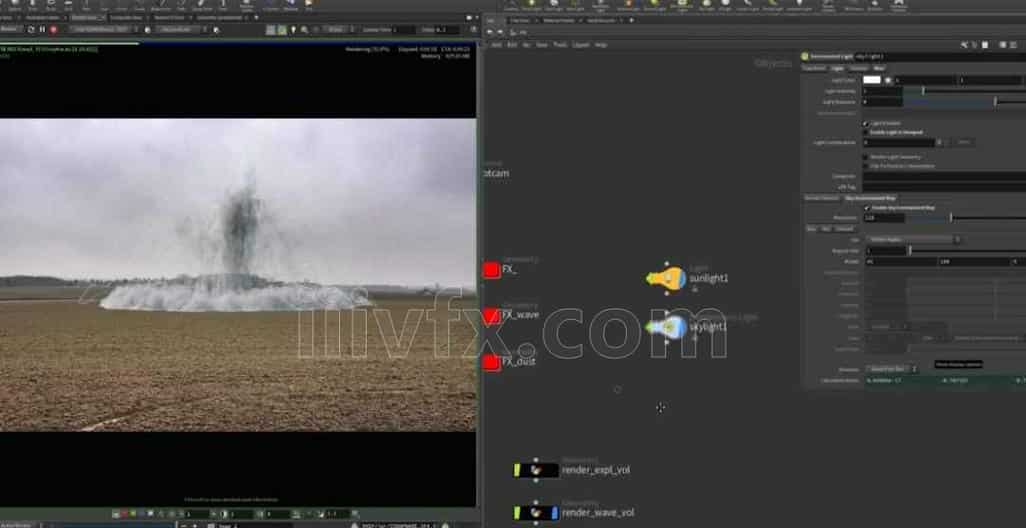Image resolution: width=1026 pixels, height=528 pixels.
Task: Open the Tools menu in the network editor
Action: click(x=560, y=44)
